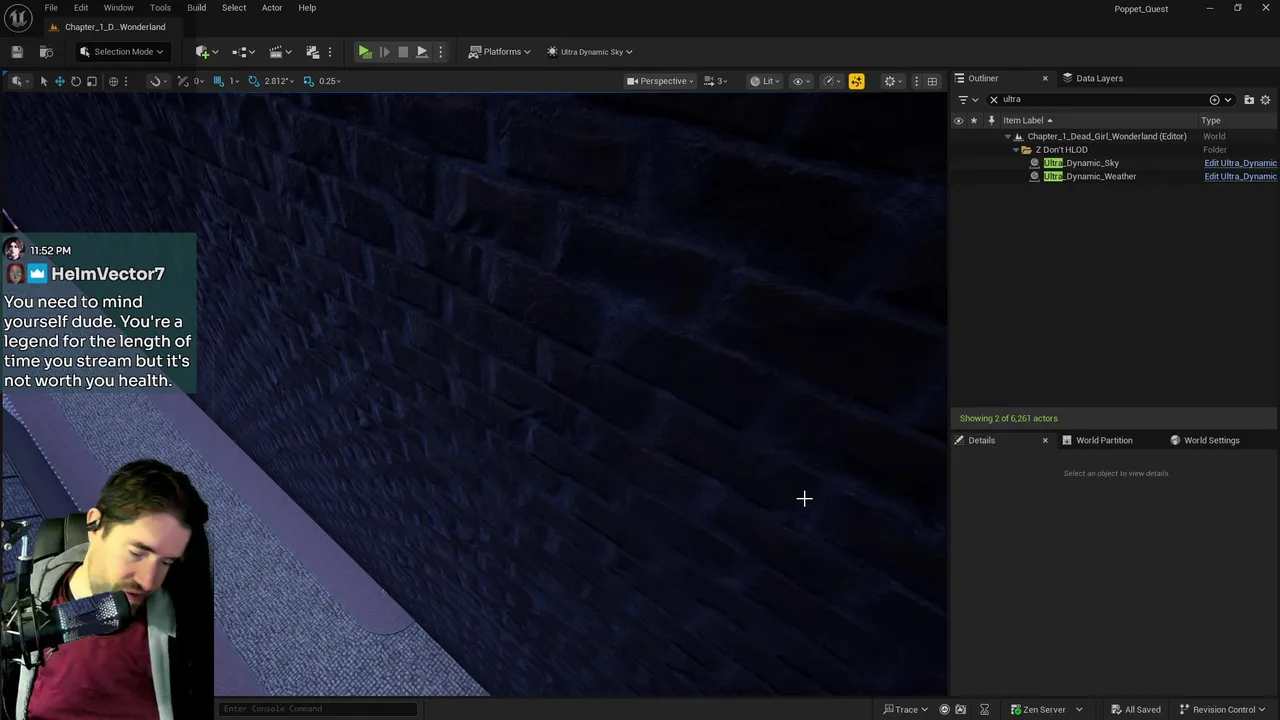Open the File menu
Image resolution: width=1280 pixels, height=720 pixels.
[x=51, y=8]
